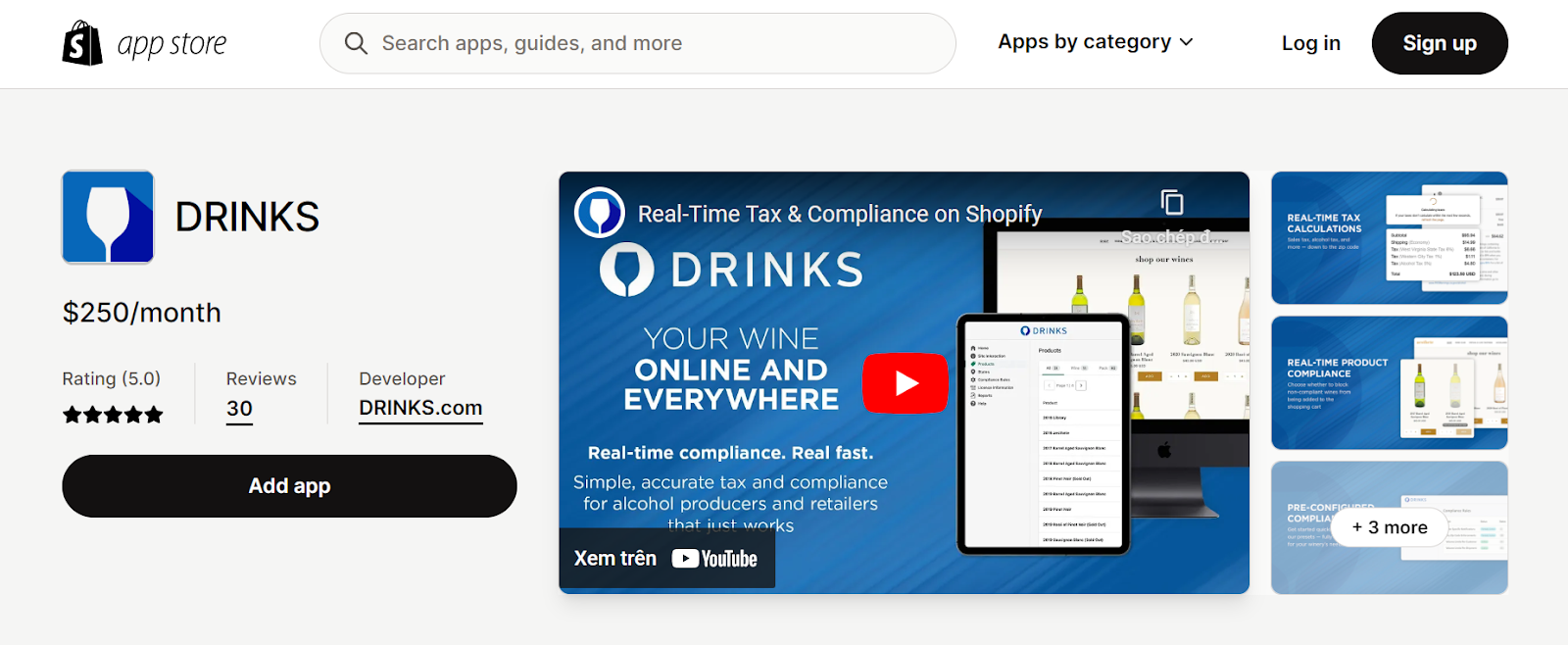Click the Add app button
The width and height of the screenshot is (1568, 645).
point(289,486)
